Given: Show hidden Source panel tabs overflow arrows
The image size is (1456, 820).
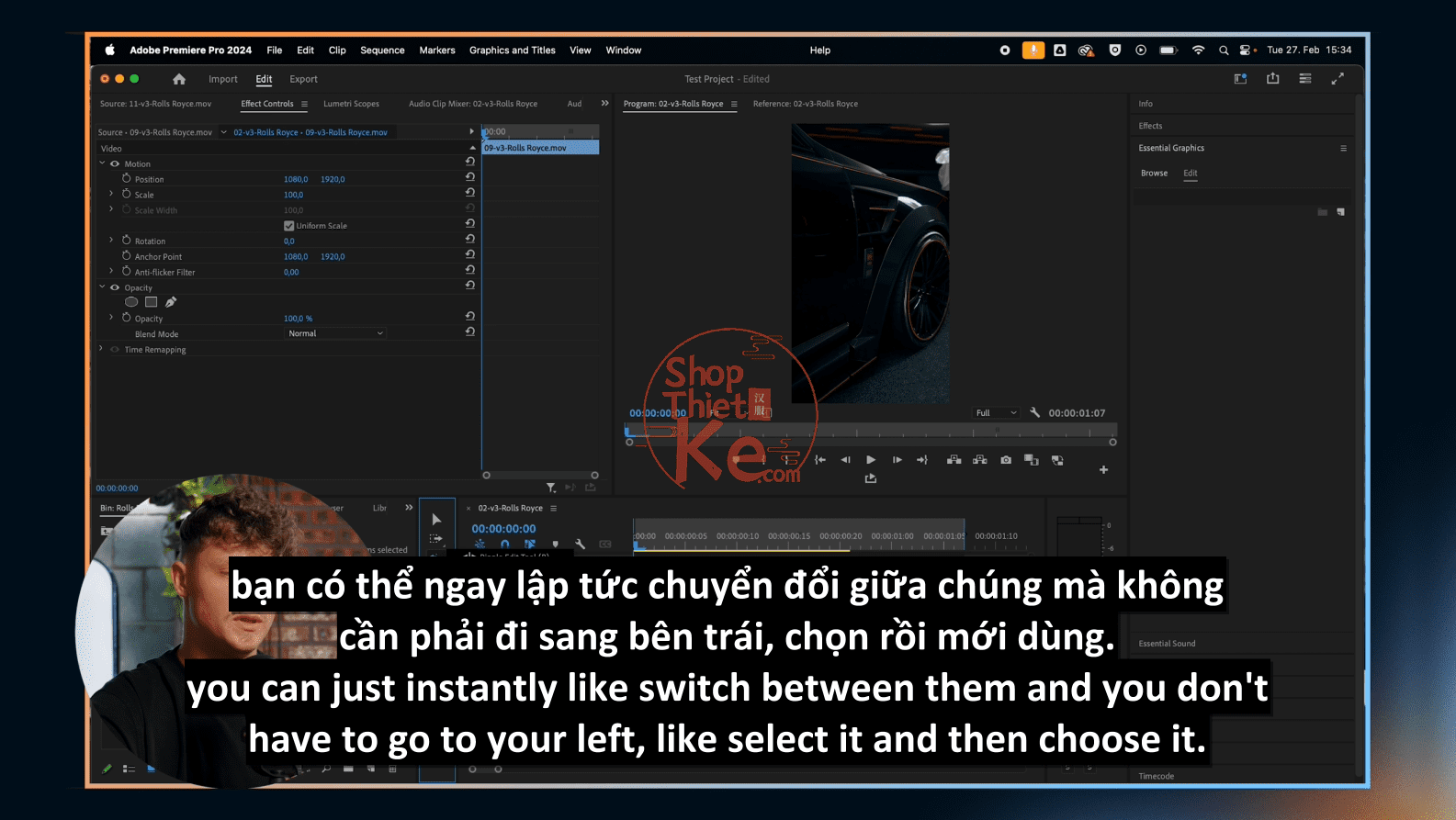Looking at the screenshot, I should [x=604, y=103].
